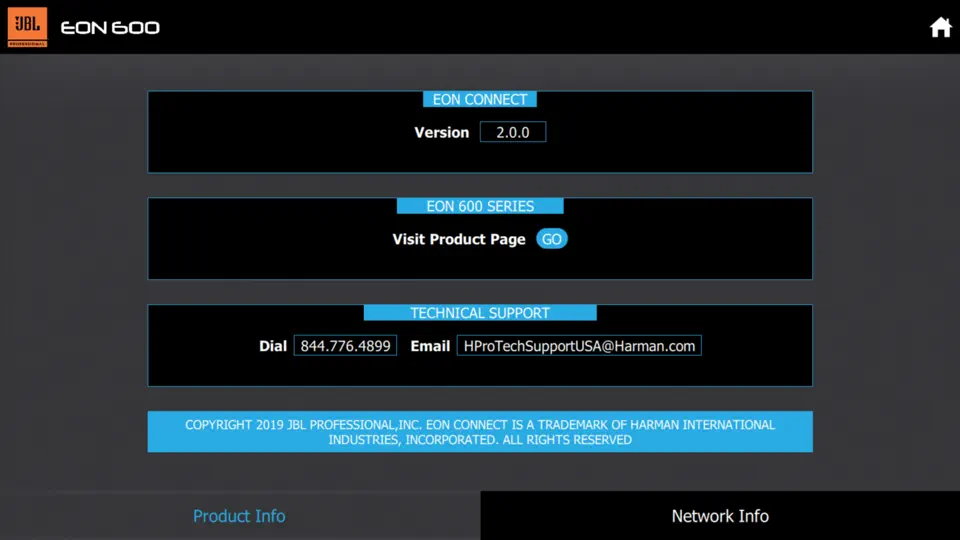The image size is (960, 540).
Task: Click the copyright notice banner
Action: (x=480, y=432)
